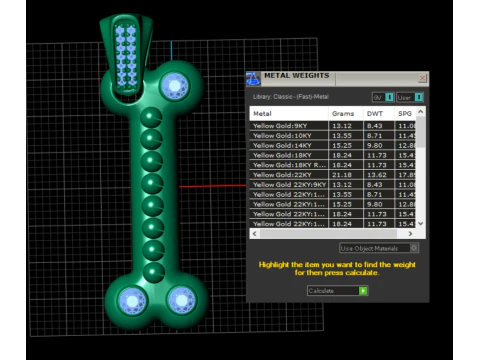Click the metal list scroll-up arrow
480x360 pixels.
[x=421, y=112]
